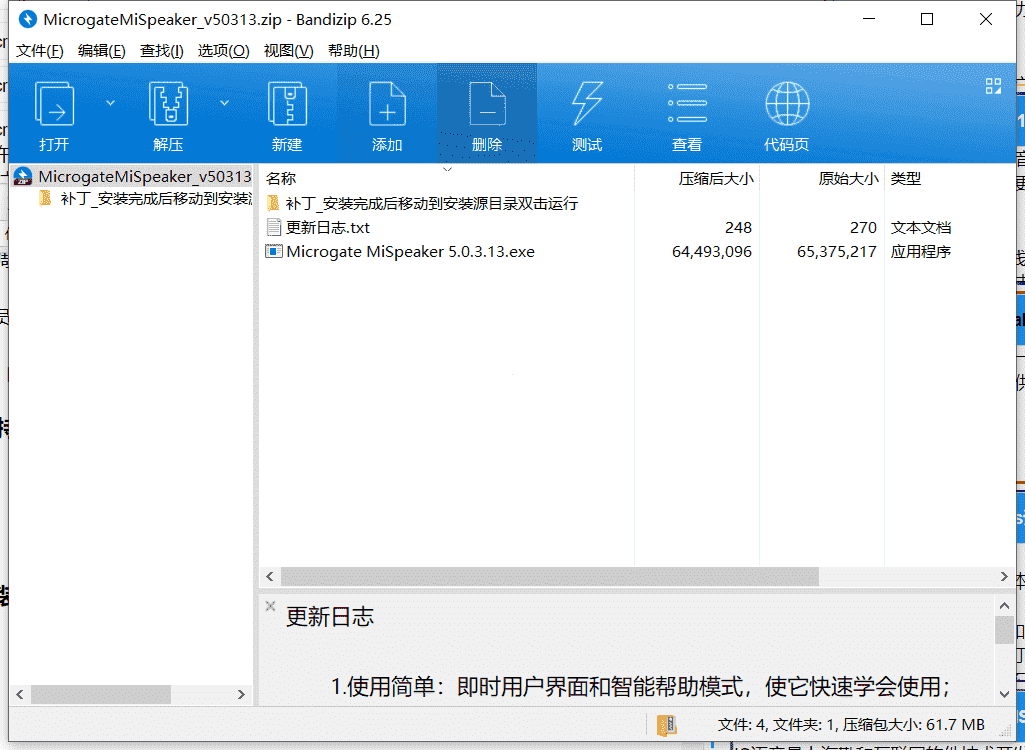Image resolution: width=1025 pixels, height=750 pixels.
Task: Click the Add (添加) toolbar icon
Action: pyautogui.click(x=387, y=103)
